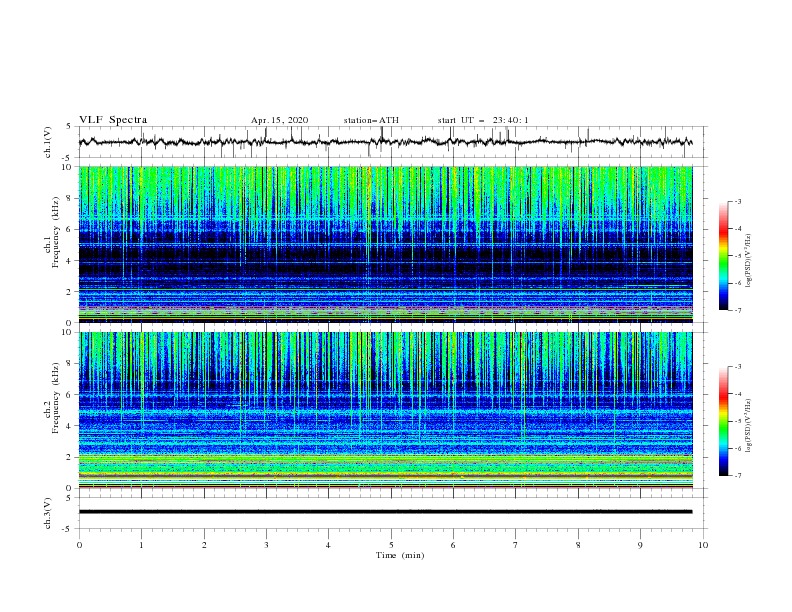
Task: Click the ch.2 spectrogram color scale bar
Action: coord(723,421)
